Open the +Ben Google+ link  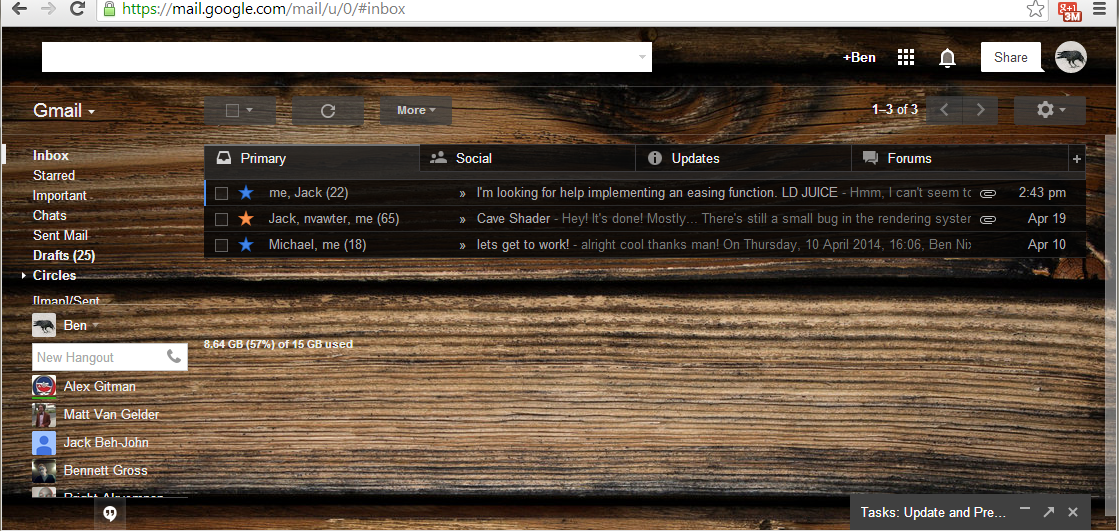point(859,58)
